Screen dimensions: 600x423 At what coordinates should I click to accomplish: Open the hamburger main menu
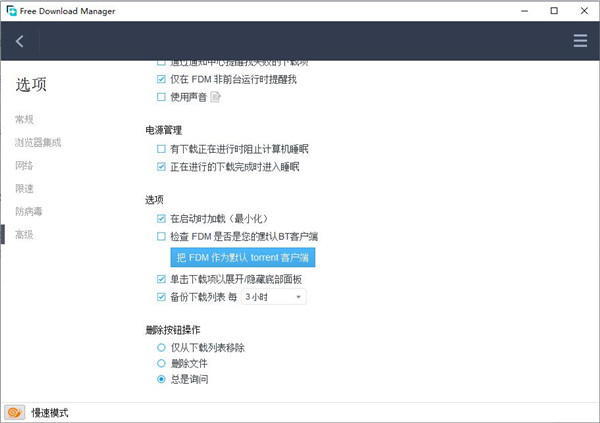(580, 41)
